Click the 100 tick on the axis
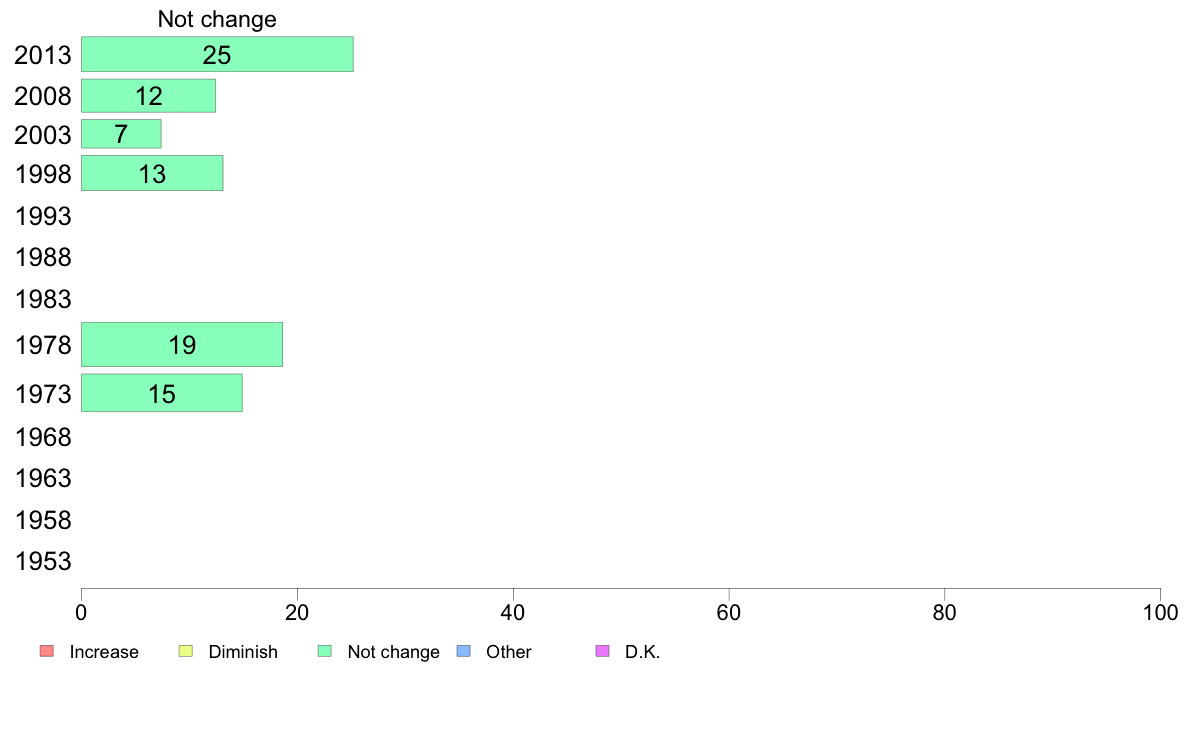Image resolution: width=1188 pixels, height=736 pixels. pyautogui.click(x=1160, y=612)
